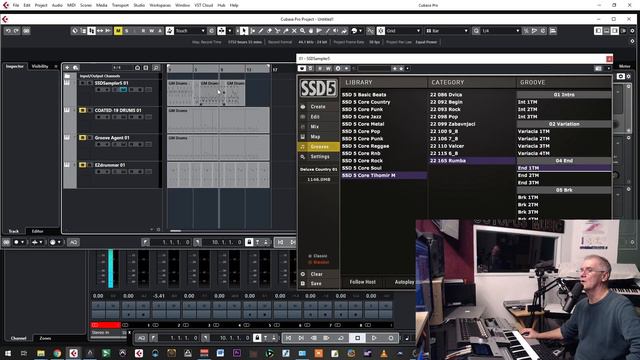Toggle the show left zone button
Viewport: 640px width, 360px height.
(598, 31)
